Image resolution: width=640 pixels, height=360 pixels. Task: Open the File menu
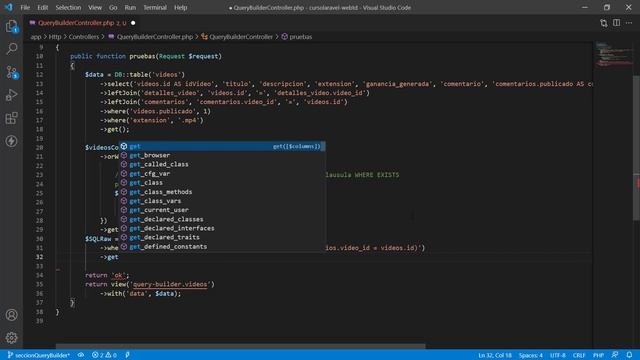(25, 7)
